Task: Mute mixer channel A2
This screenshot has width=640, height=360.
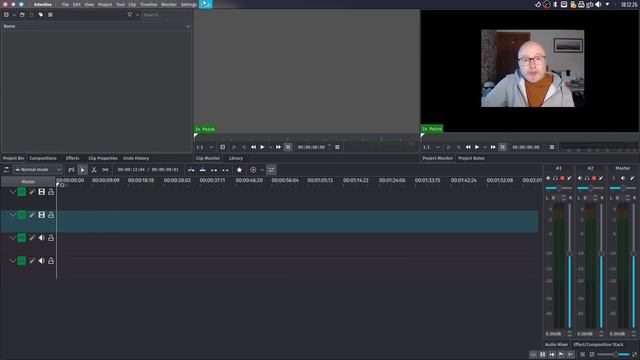Action: pyautogui.click(x=580, y=178)
